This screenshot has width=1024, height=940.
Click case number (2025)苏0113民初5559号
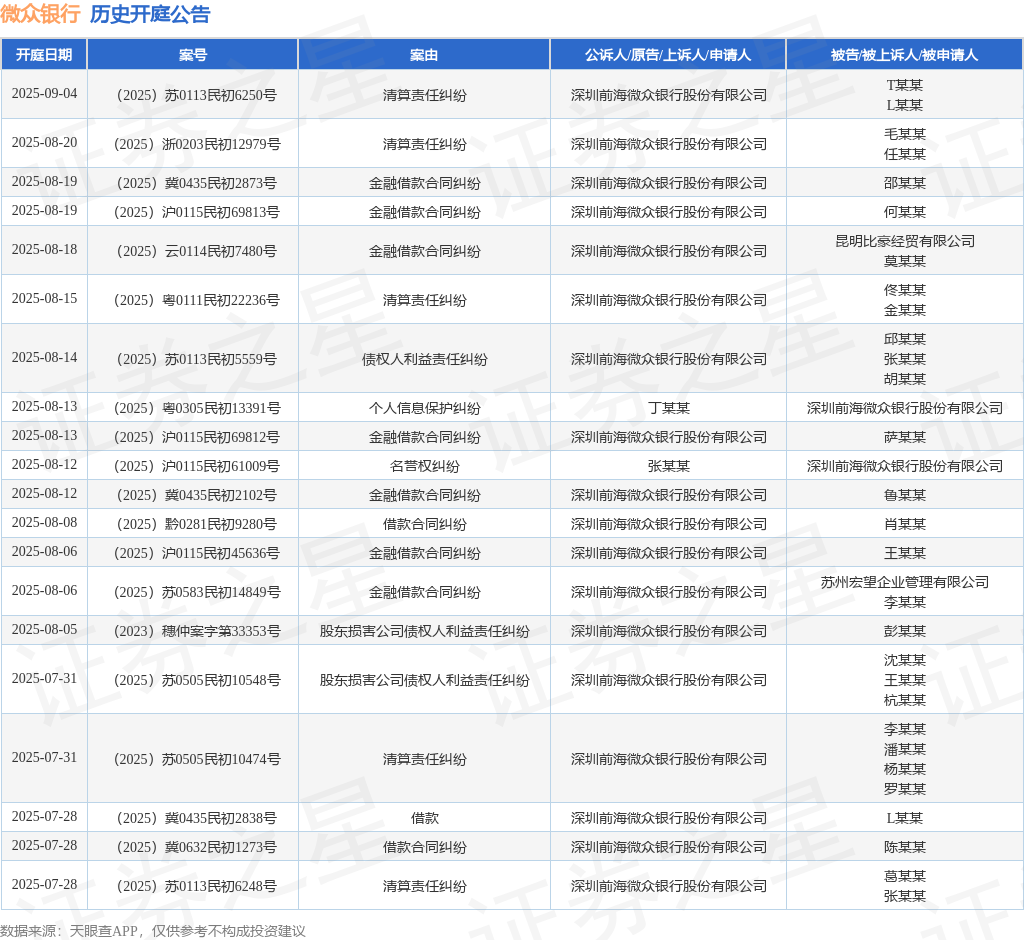(197, 359)
